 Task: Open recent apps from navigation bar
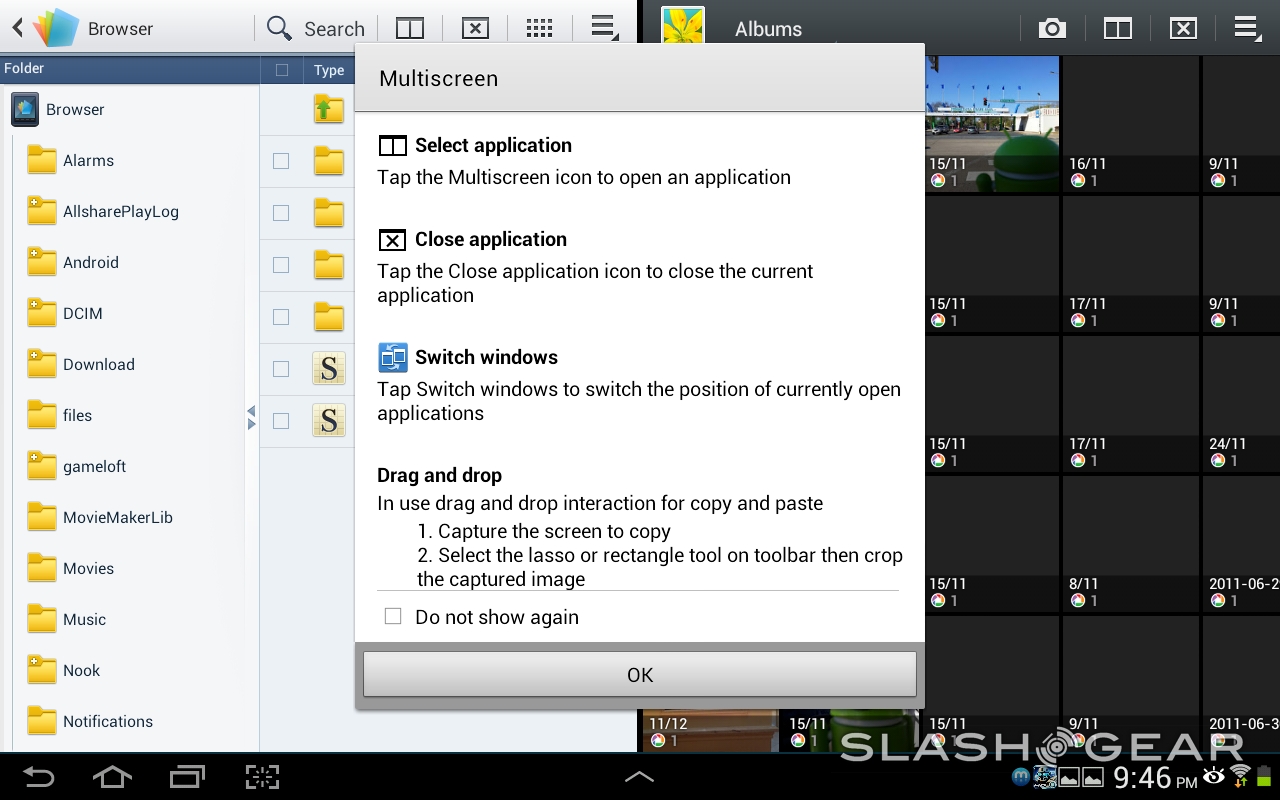pyautogui.click(x=187, y=777)
